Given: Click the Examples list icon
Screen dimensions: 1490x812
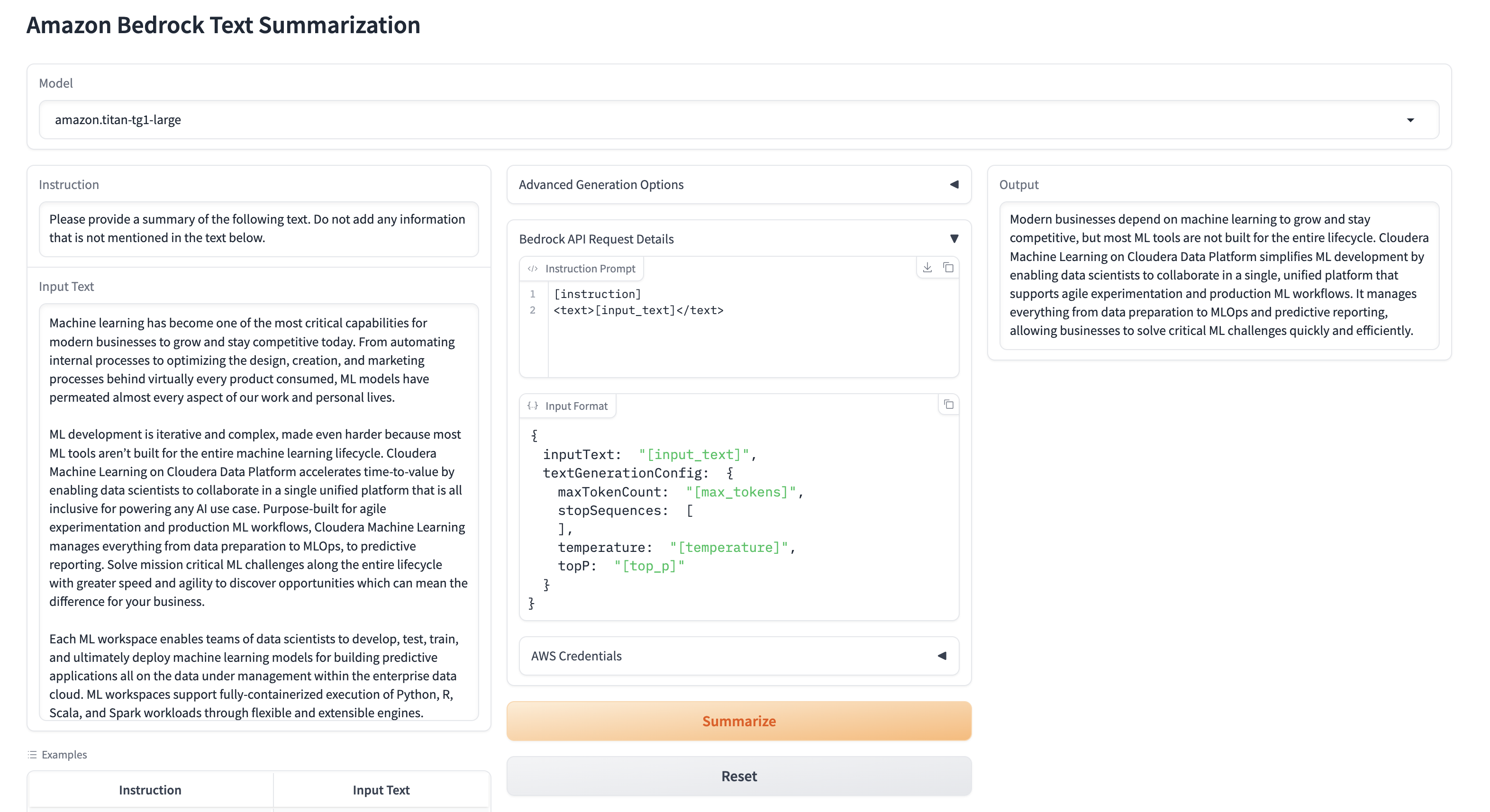Looking at the screenshot, I should tap(32, 755).
